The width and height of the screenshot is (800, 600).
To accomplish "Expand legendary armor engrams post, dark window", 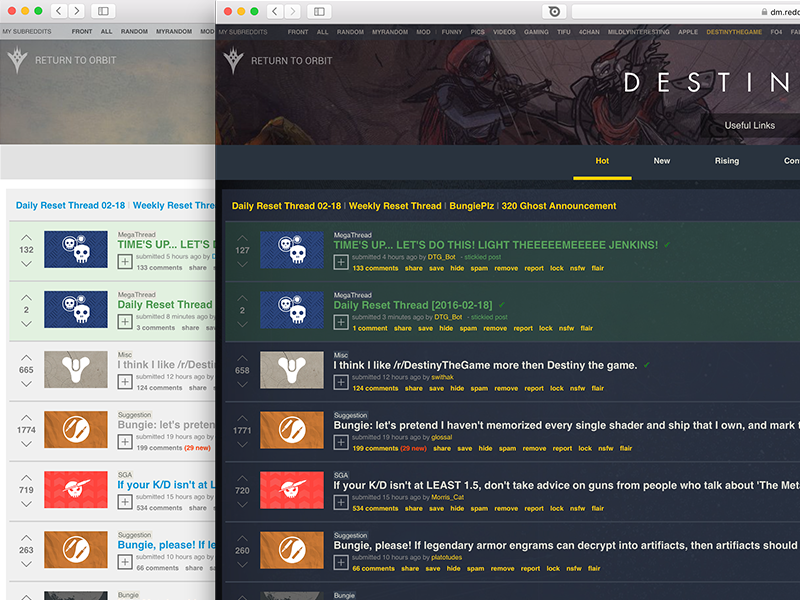I will click(x=341, y=563).
